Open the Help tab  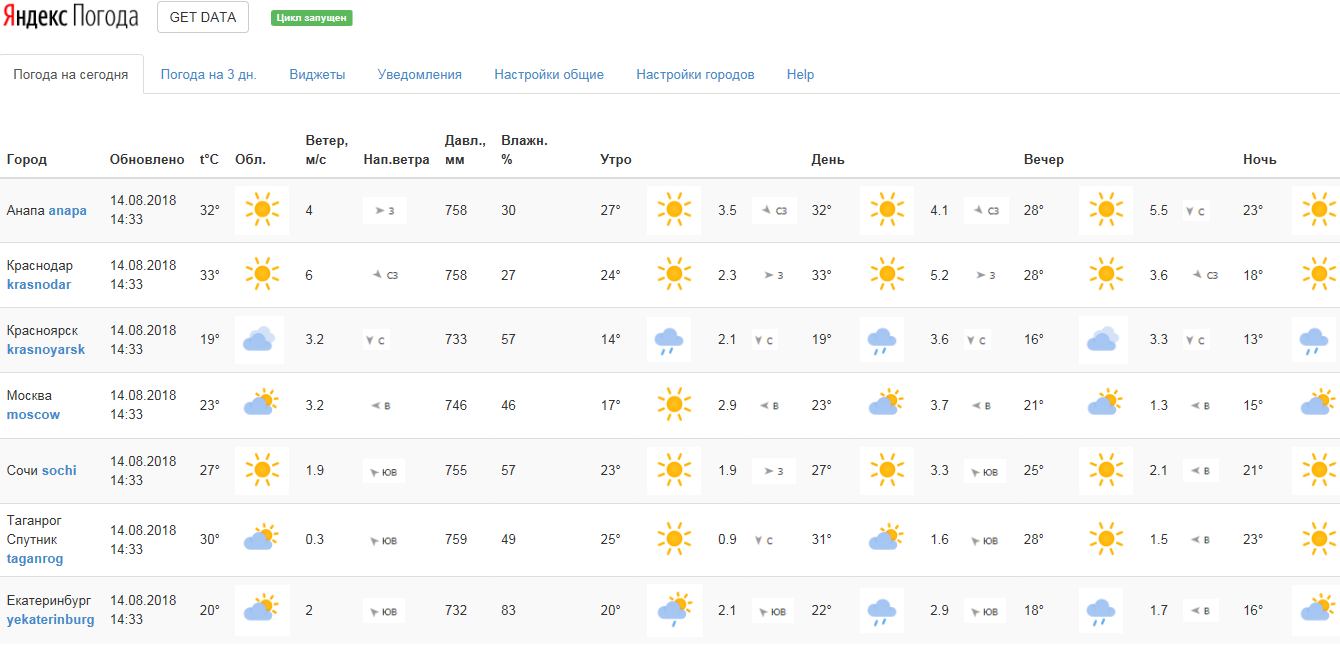click(x=800, y=74)
